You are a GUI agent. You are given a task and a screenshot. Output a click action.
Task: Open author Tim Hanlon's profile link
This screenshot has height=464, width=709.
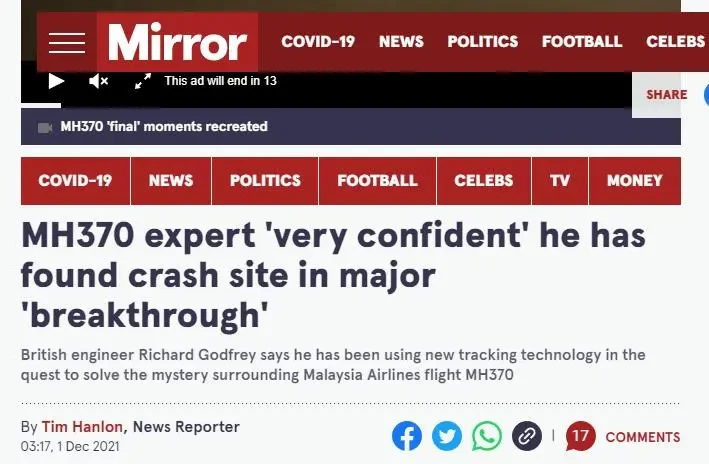[82, 426]
